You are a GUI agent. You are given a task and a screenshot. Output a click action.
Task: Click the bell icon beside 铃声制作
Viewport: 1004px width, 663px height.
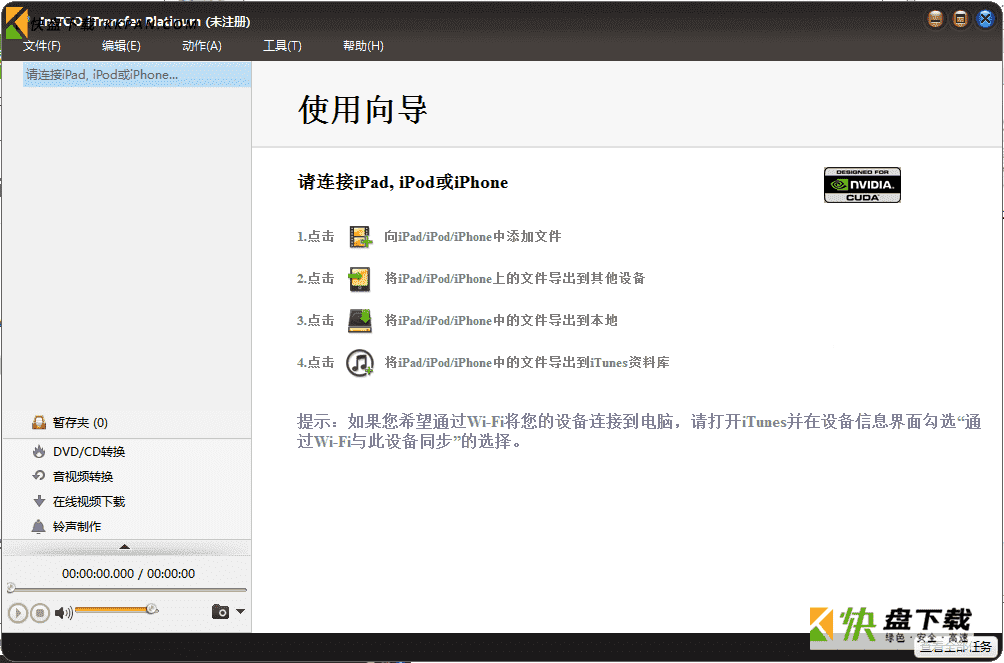tap(38, 527)
